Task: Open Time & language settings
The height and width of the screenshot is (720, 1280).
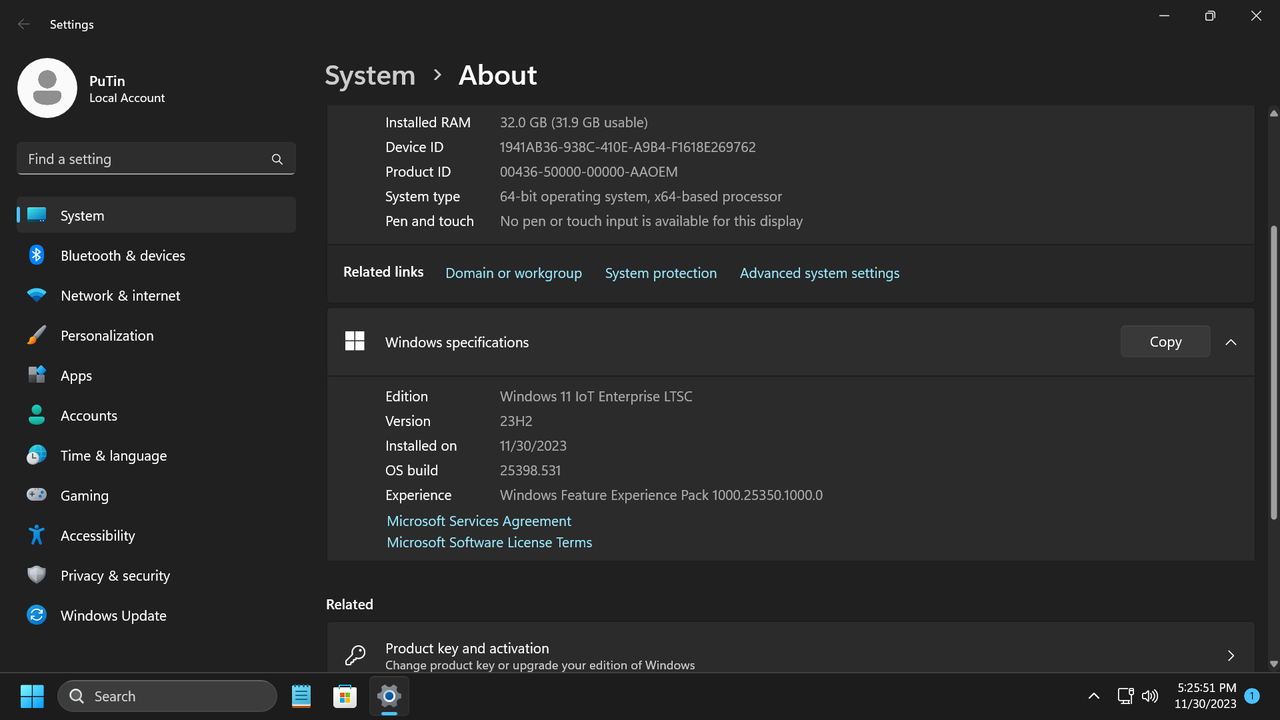Action: [x=113, y=455]
